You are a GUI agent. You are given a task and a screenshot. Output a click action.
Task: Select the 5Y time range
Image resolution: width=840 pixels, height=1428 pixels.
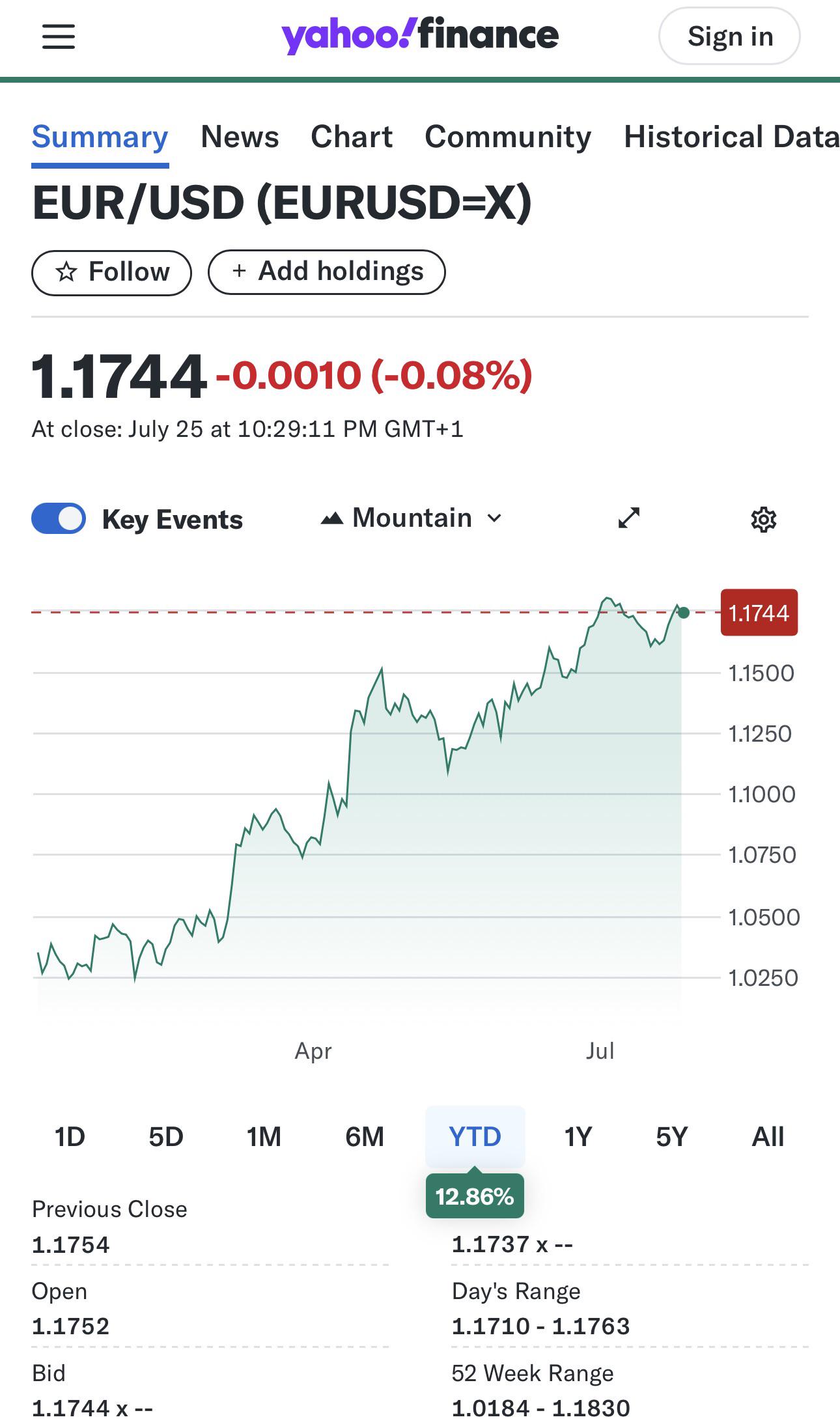point(671,1137)
